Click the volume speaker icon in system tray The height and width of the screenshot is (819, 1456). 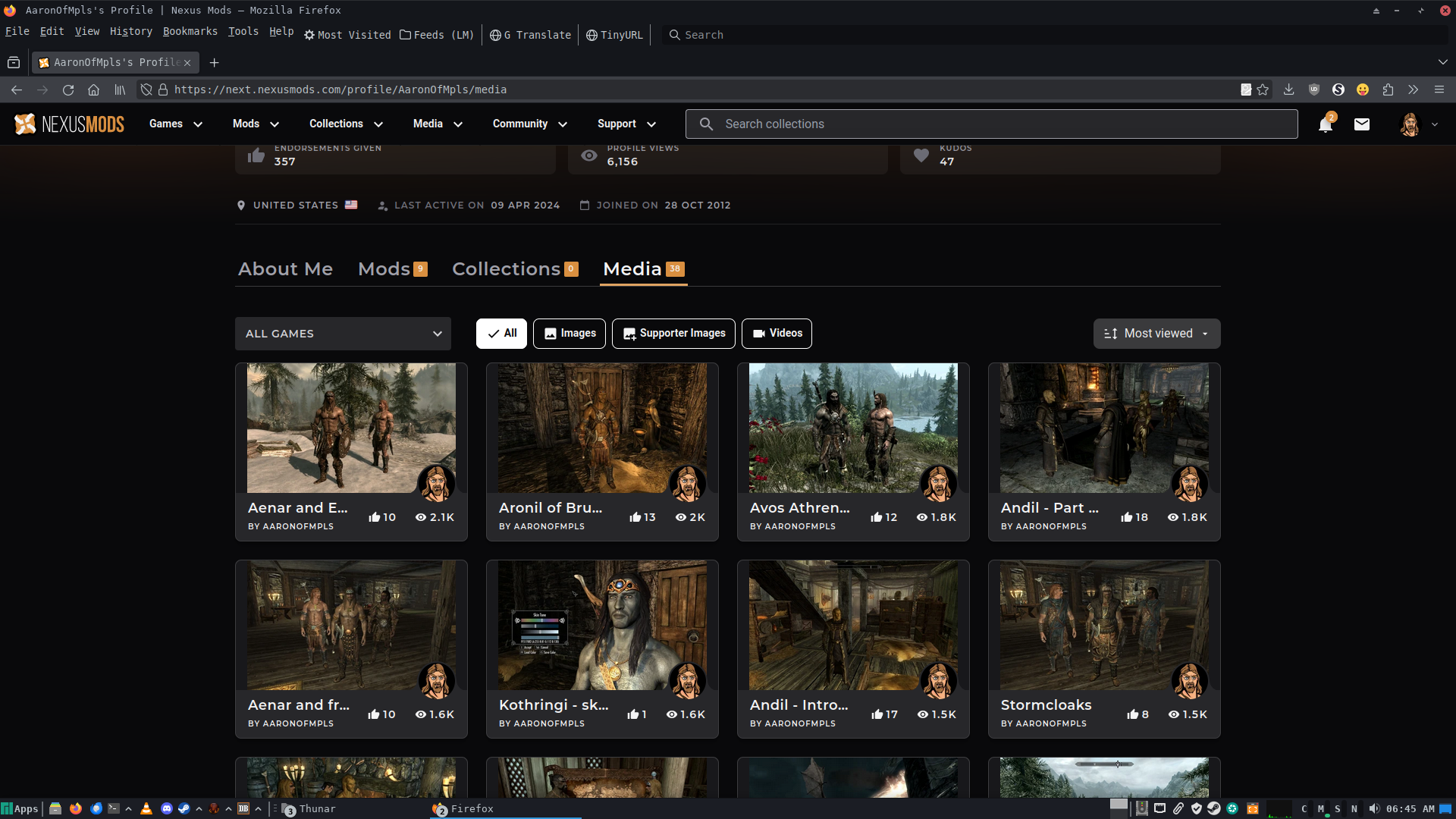click(x=1374, y=808)
